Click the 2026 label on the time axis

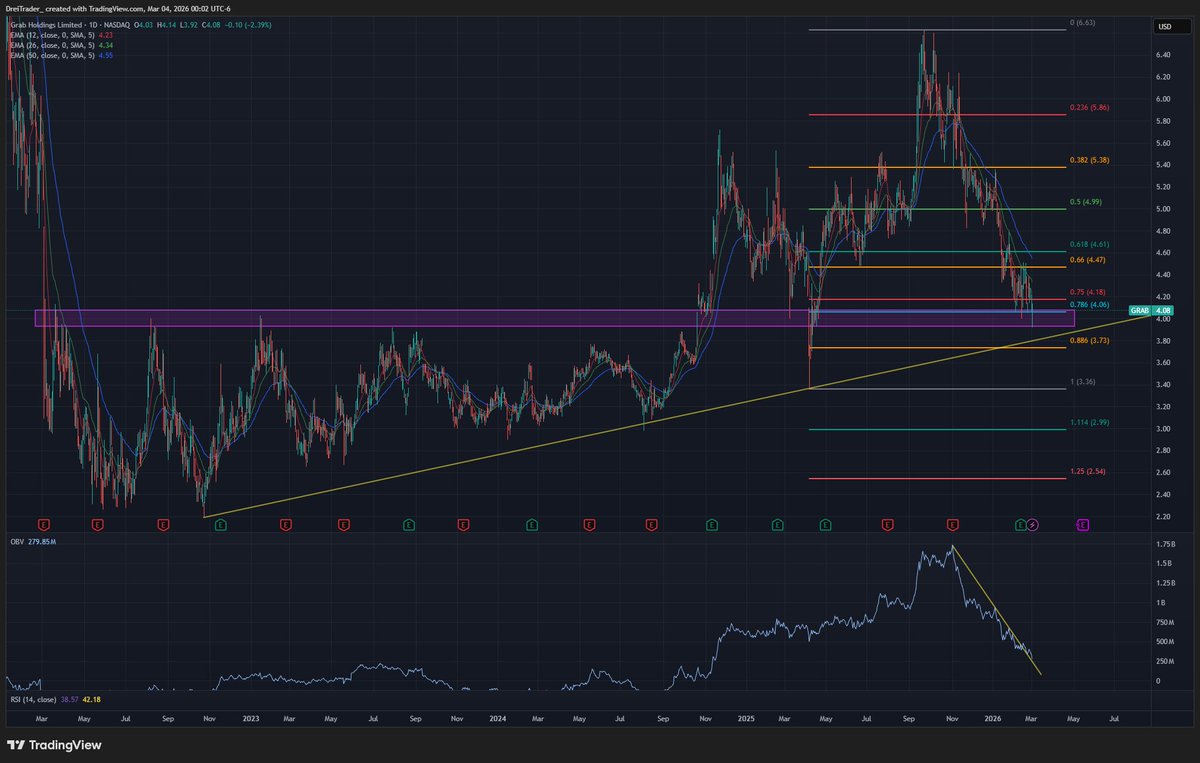pos(992,719)
